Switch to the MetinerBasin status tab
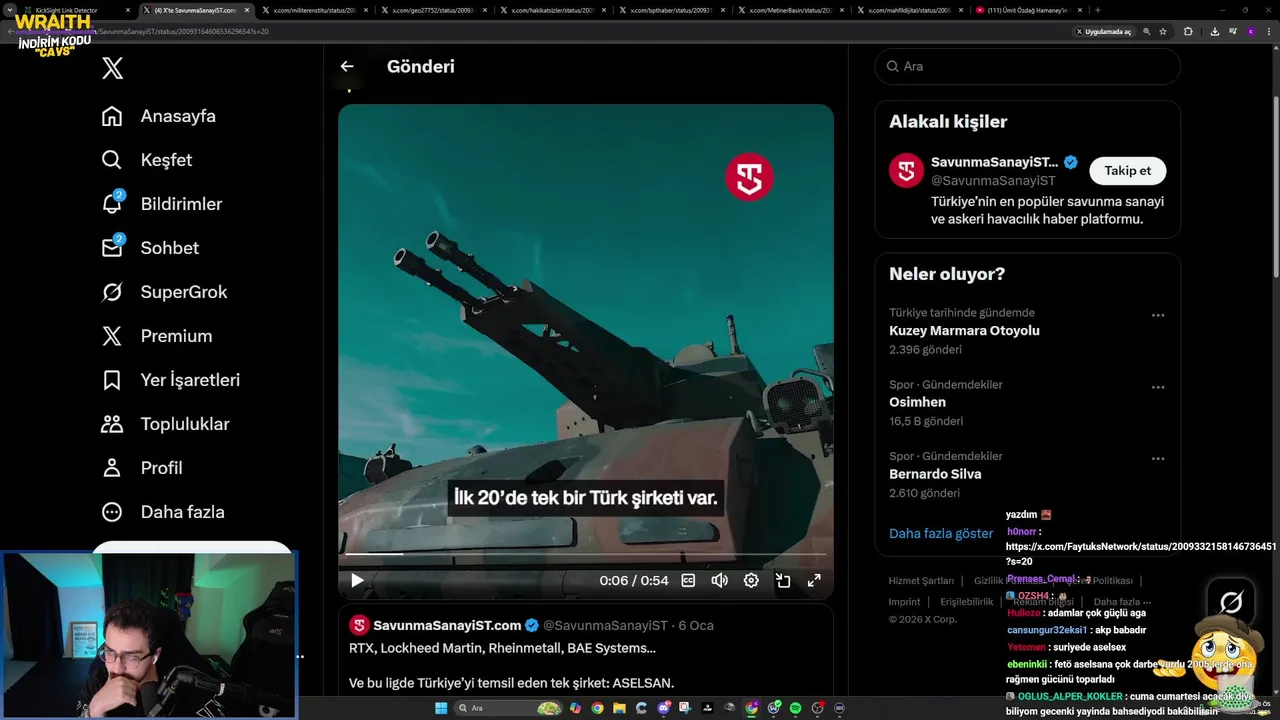This screenshot has height=720, width=1280. click(790, 10)
